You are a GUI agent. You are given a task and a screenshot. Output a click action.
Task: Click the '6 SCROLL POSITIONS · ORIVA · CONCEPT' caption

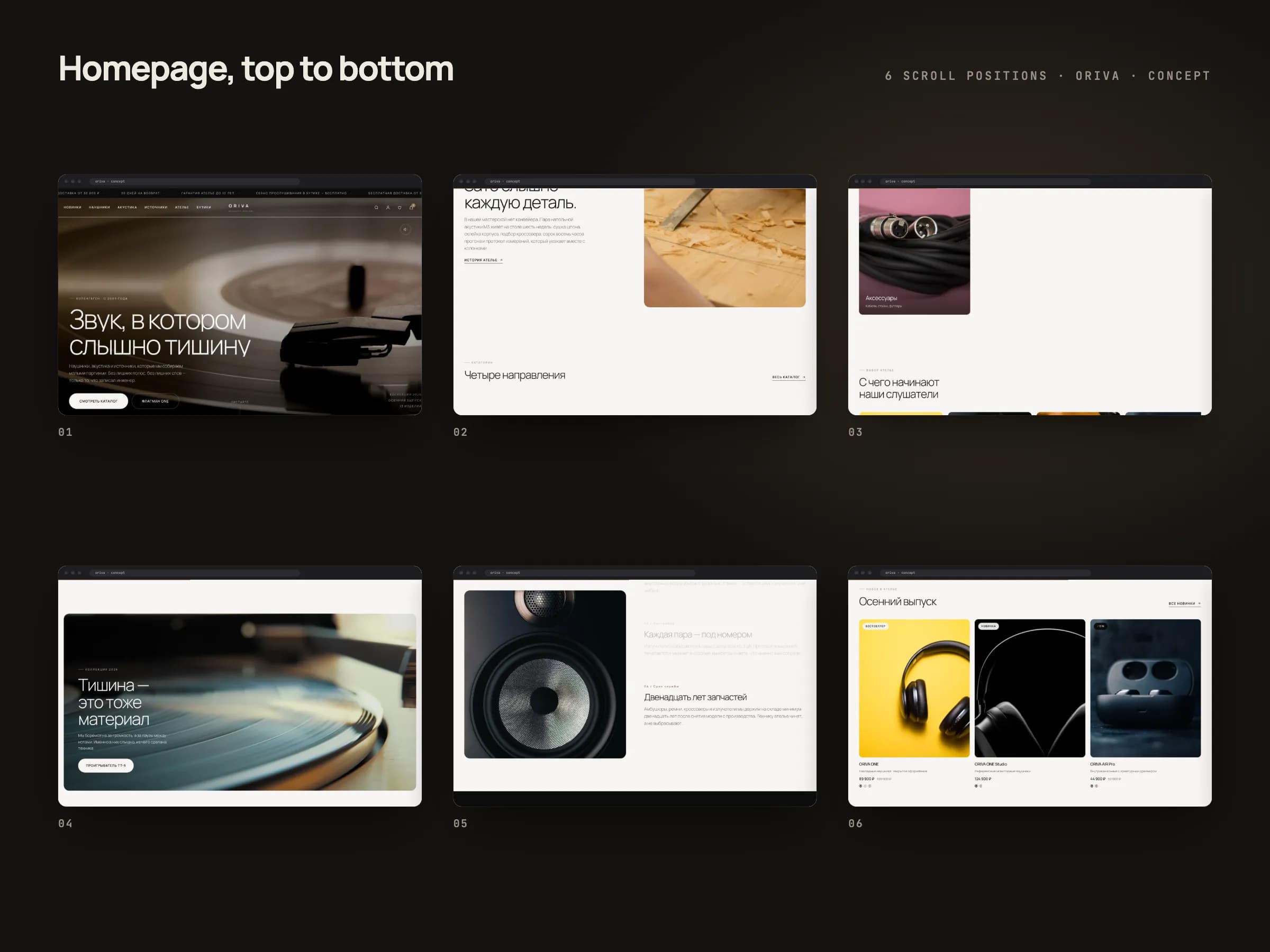pyautogui.click(x=1048, y=76)
